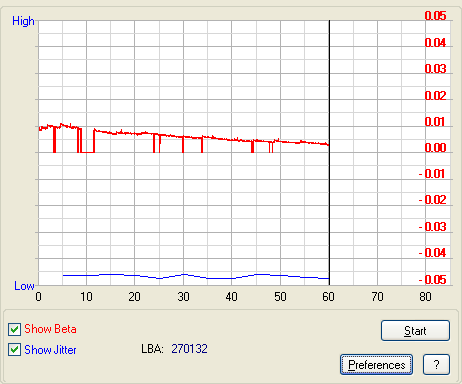The image size is (462, 384).
Task: Open help with the question mark button
Action: click(x=436, y=365)
